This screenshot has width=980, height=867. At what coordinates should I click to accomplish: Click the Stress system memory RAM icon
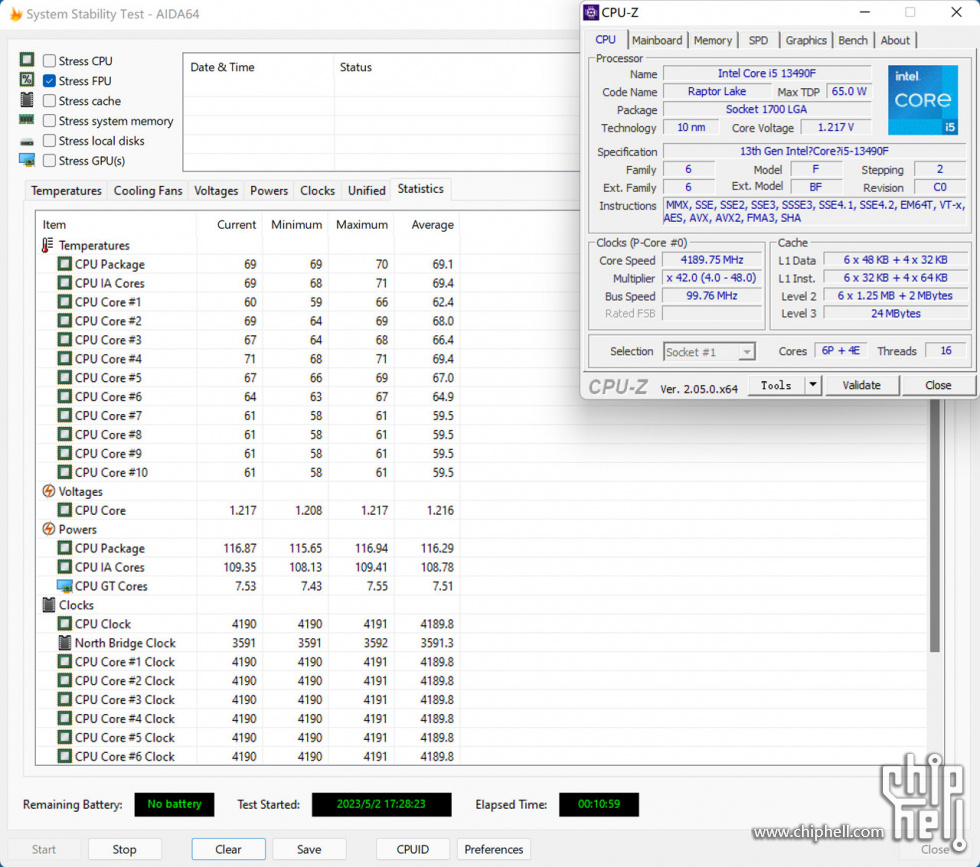click(x=27, y=120)
